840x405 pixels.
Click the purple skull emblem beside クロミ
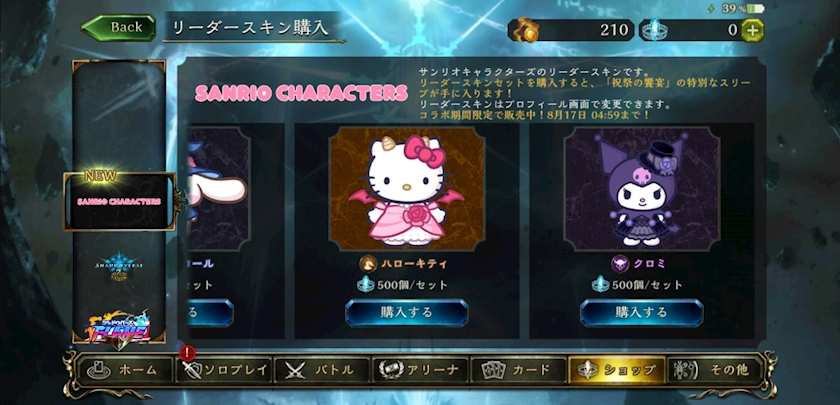(x=620, y=264)
